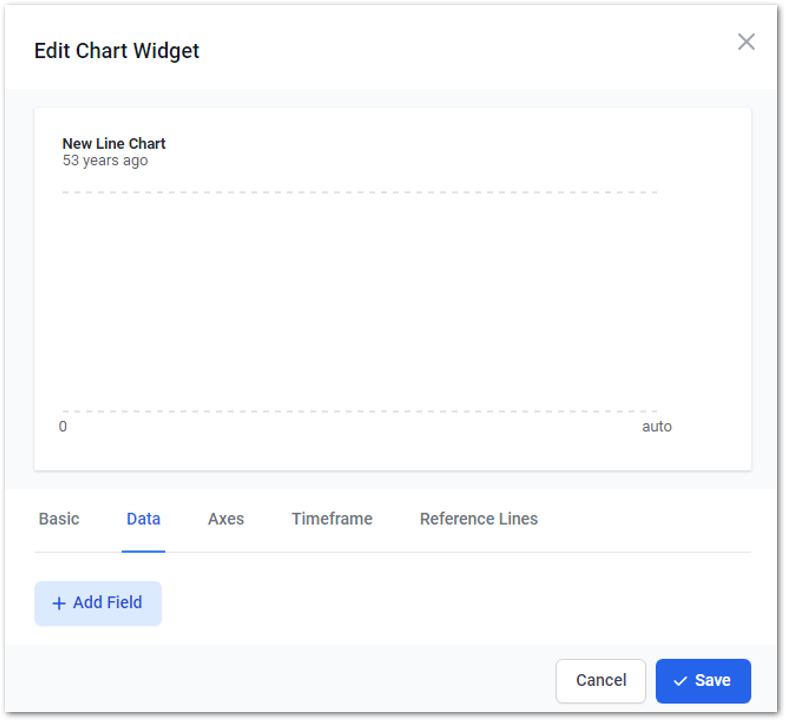
Task: Click the plus icon beside Add Field
Action: pyautogui.click(x=59, y=604)
